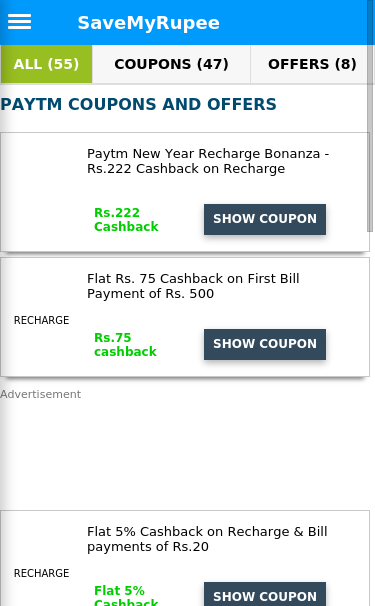
Task: Click RECHARGE category label in third card
Action: coord(41,573)
